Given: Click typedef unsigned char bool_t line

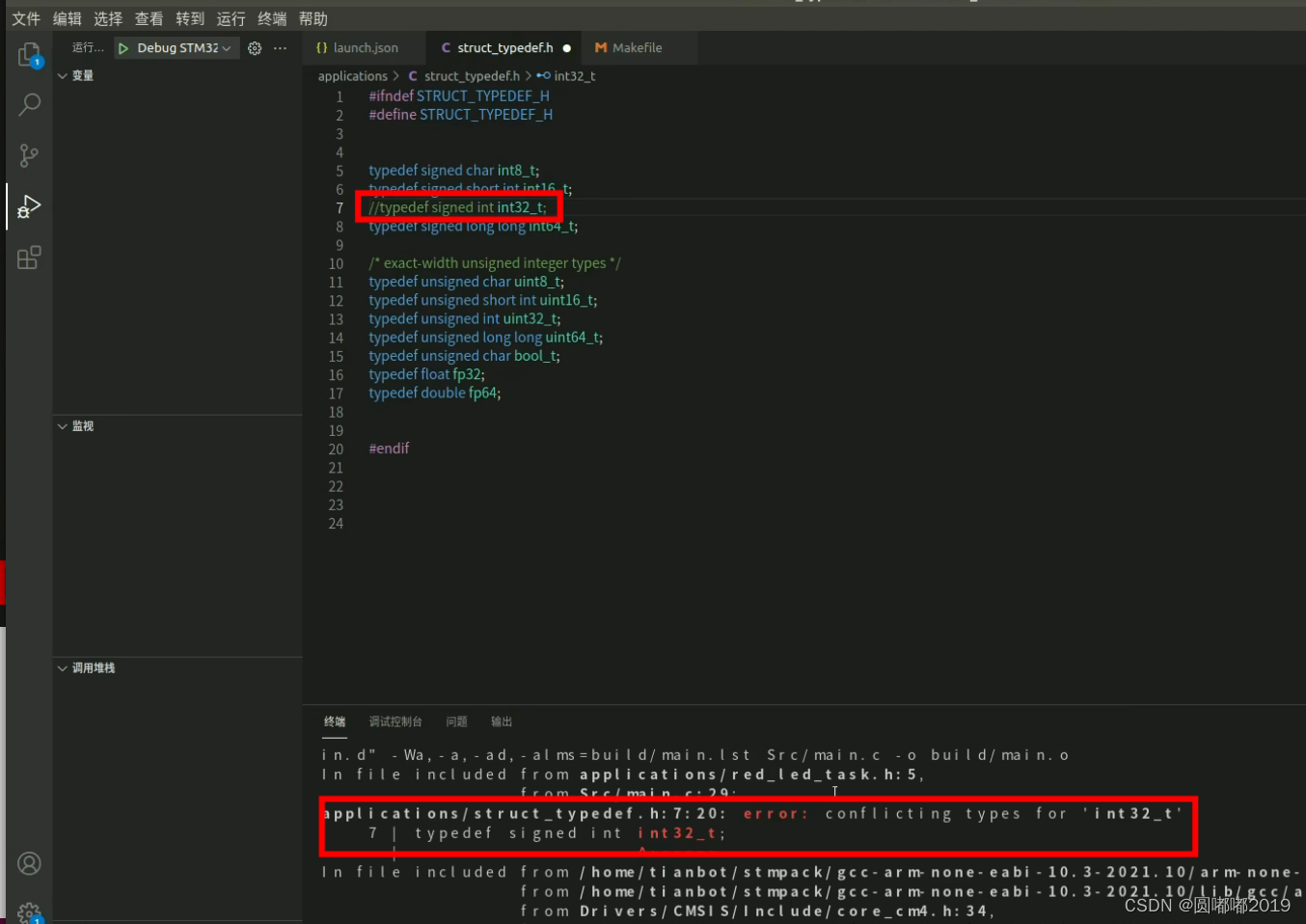Looking at the screenshot, I should pyautogui.click(x=464, y=356).
